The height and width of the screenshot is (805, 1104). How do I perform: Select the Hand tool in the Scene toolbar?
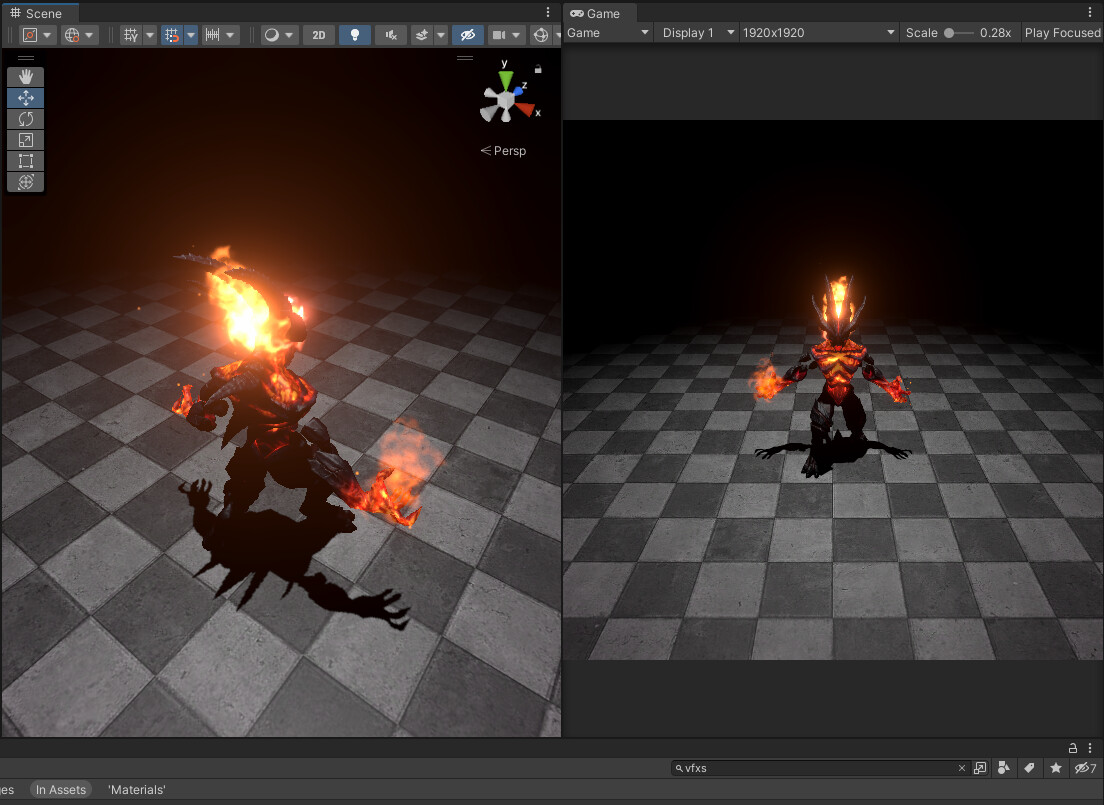point(25,76)
